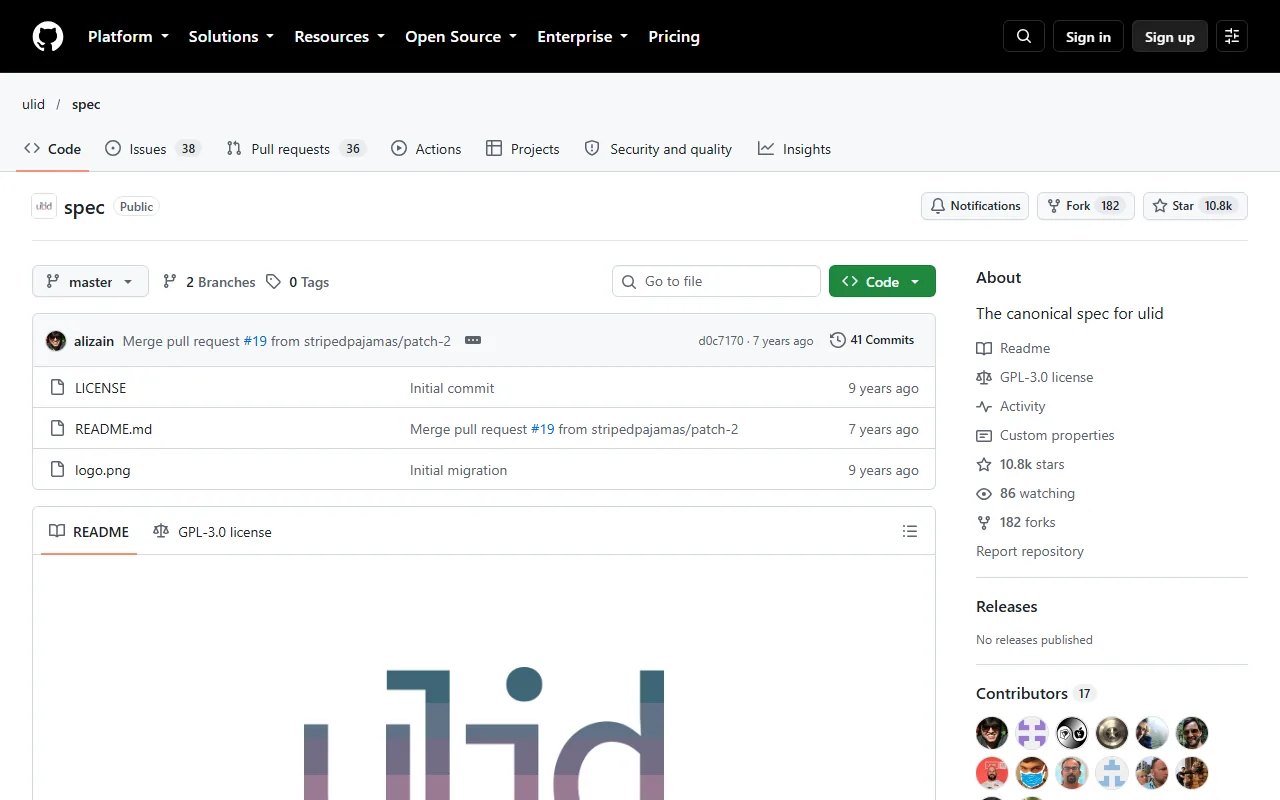The height and width of the screenshot is (800, 1280).
Task: Switch to the Code tab
Action: (53, 149)
